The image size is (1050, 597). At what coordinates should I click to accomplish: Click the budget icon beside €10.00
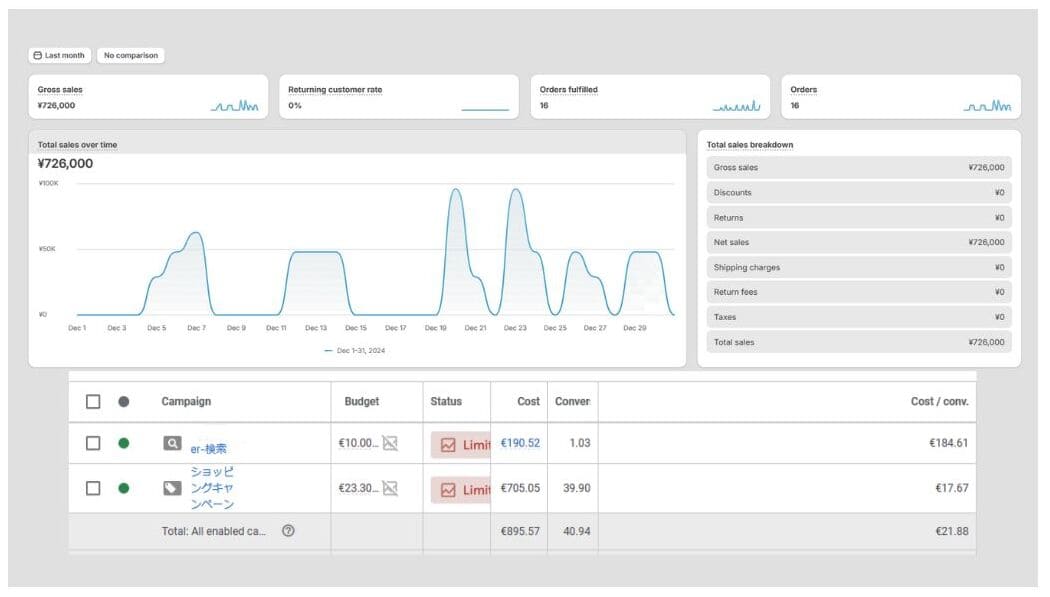pos(390,443)
